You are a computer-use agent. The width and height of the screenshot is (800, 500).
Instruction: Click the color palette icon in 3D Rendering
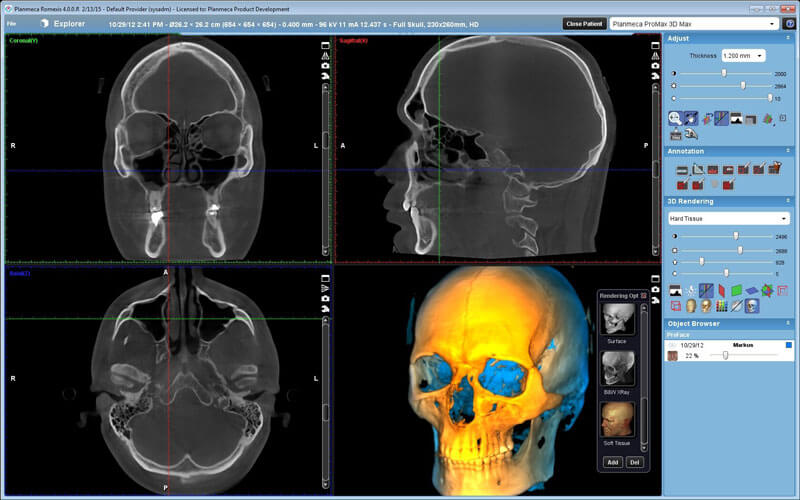tap(721, 306)
